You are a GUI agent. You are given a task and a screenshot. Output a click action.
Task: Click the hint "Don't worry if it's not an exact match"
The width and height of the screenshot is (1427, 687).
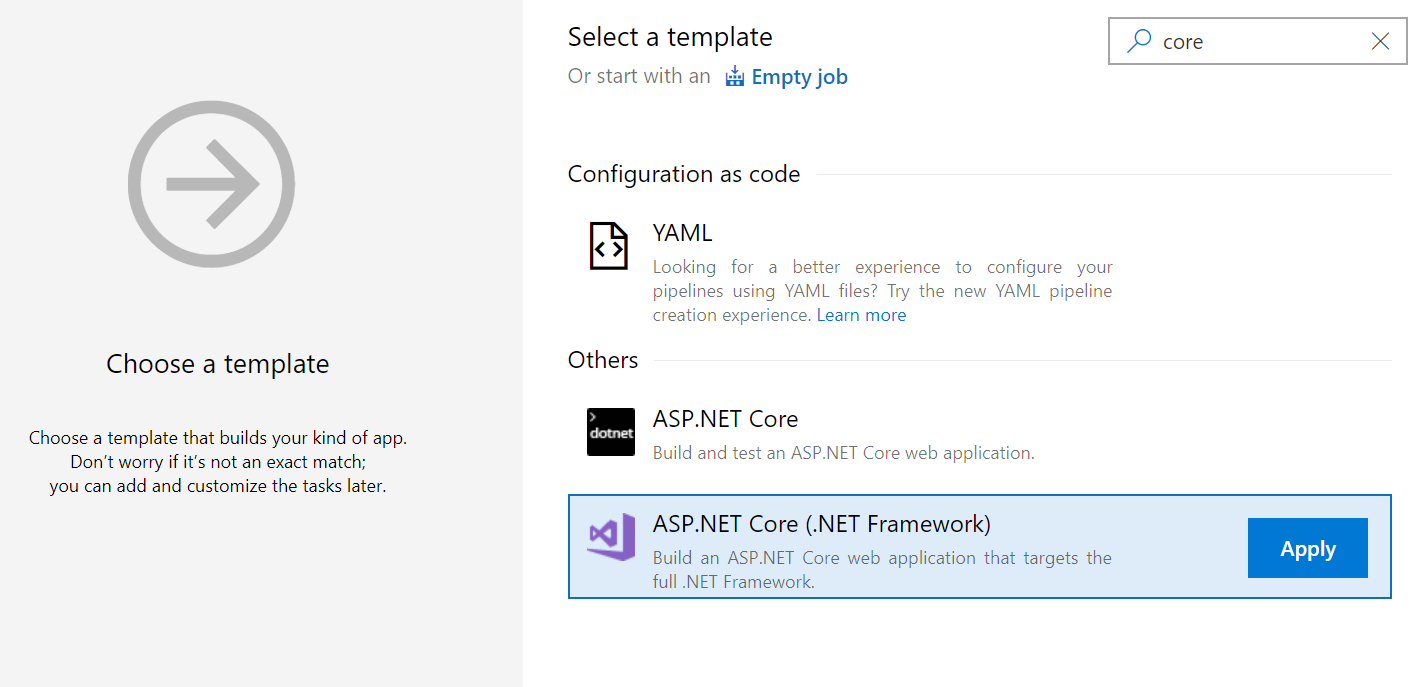click(x=218, y=462)
